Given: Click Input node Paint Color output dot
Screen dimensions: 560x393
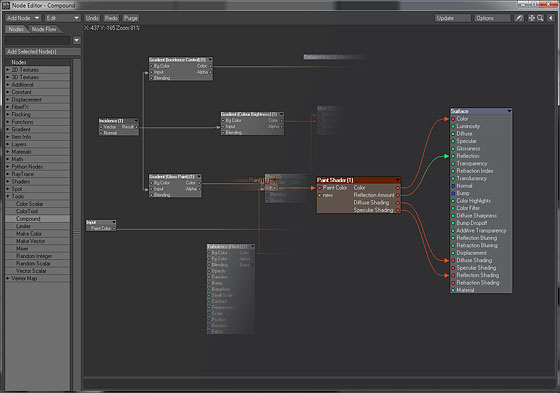Looking at the screenshot, I should pos(114,228).
